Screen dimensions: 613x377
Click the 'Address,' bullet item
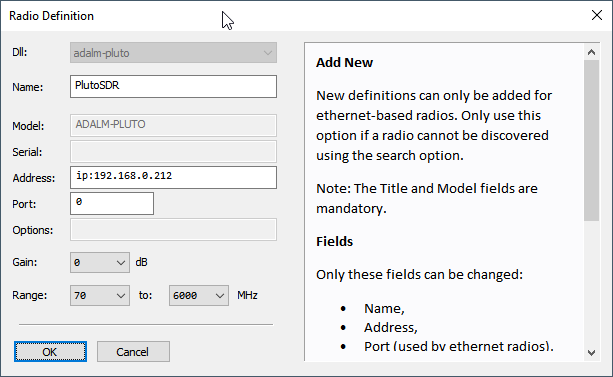[391, 328]
